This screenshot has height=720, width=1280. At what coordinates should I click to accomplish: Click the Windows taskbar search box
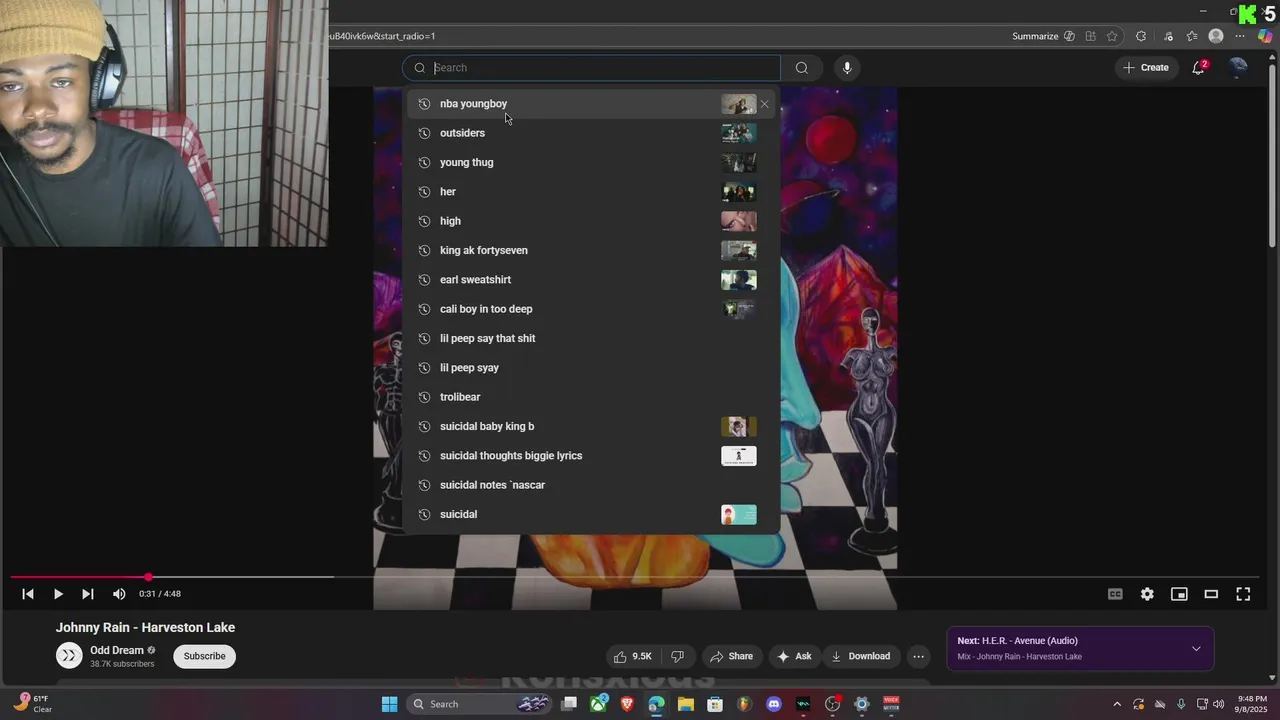480,704
